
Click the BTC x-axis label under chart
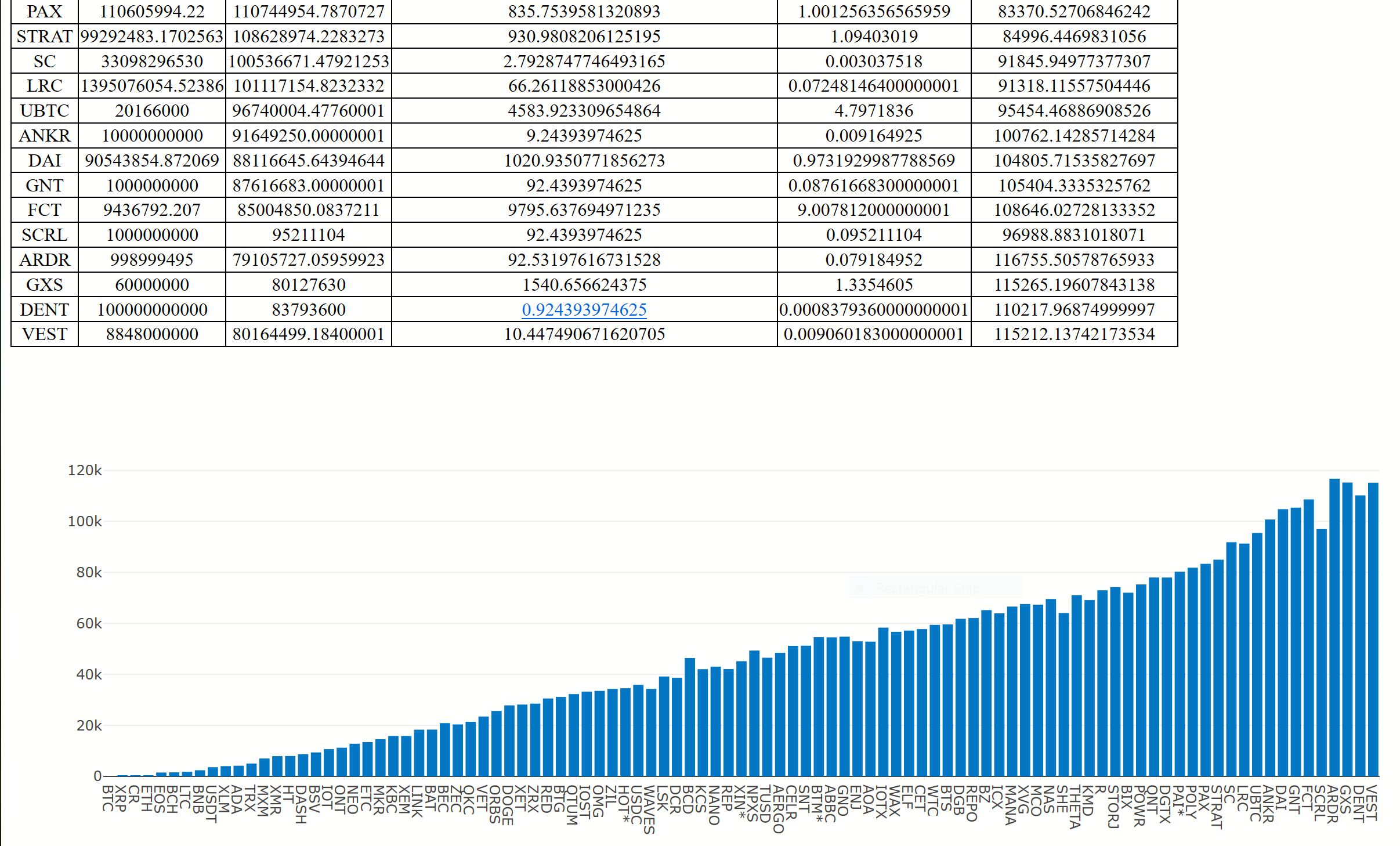(108, 798)
